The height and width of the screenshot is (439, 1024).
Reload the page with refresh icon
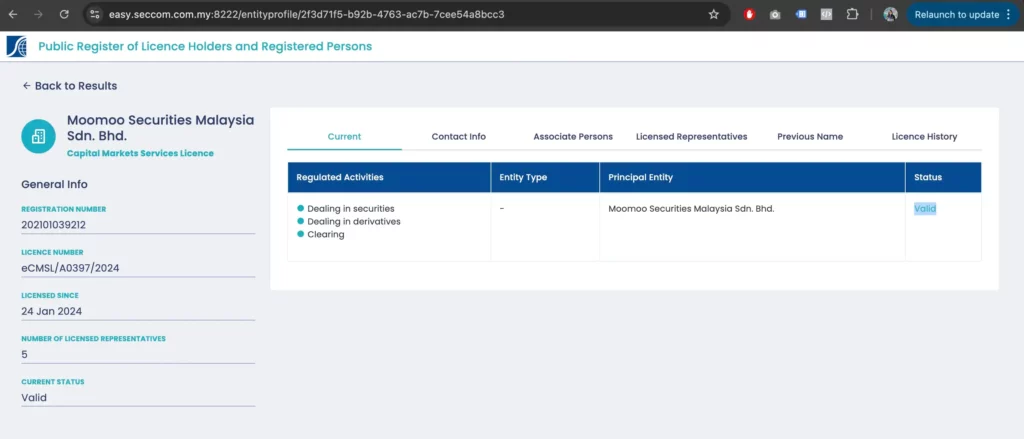[x=64, y=14]
